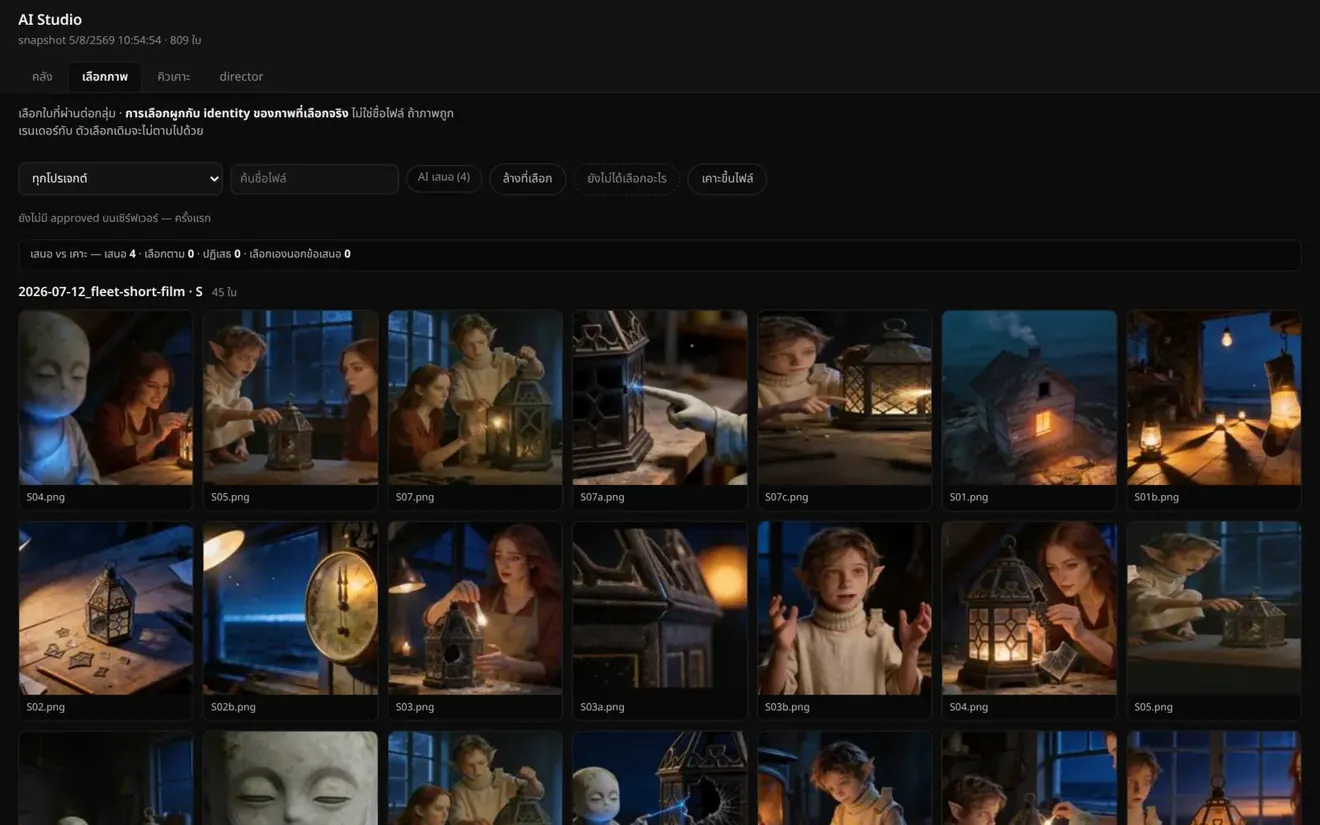Image resolution: width=1320 pixels, height=825 pixels.
Task: Click the AI Studio title
Action: point(50,19)
